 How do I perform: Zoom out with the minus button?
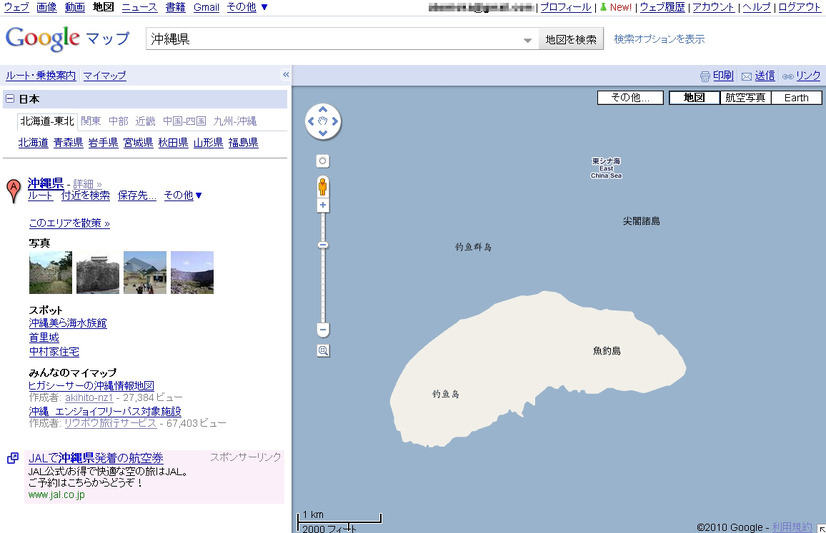coord(323,330)
